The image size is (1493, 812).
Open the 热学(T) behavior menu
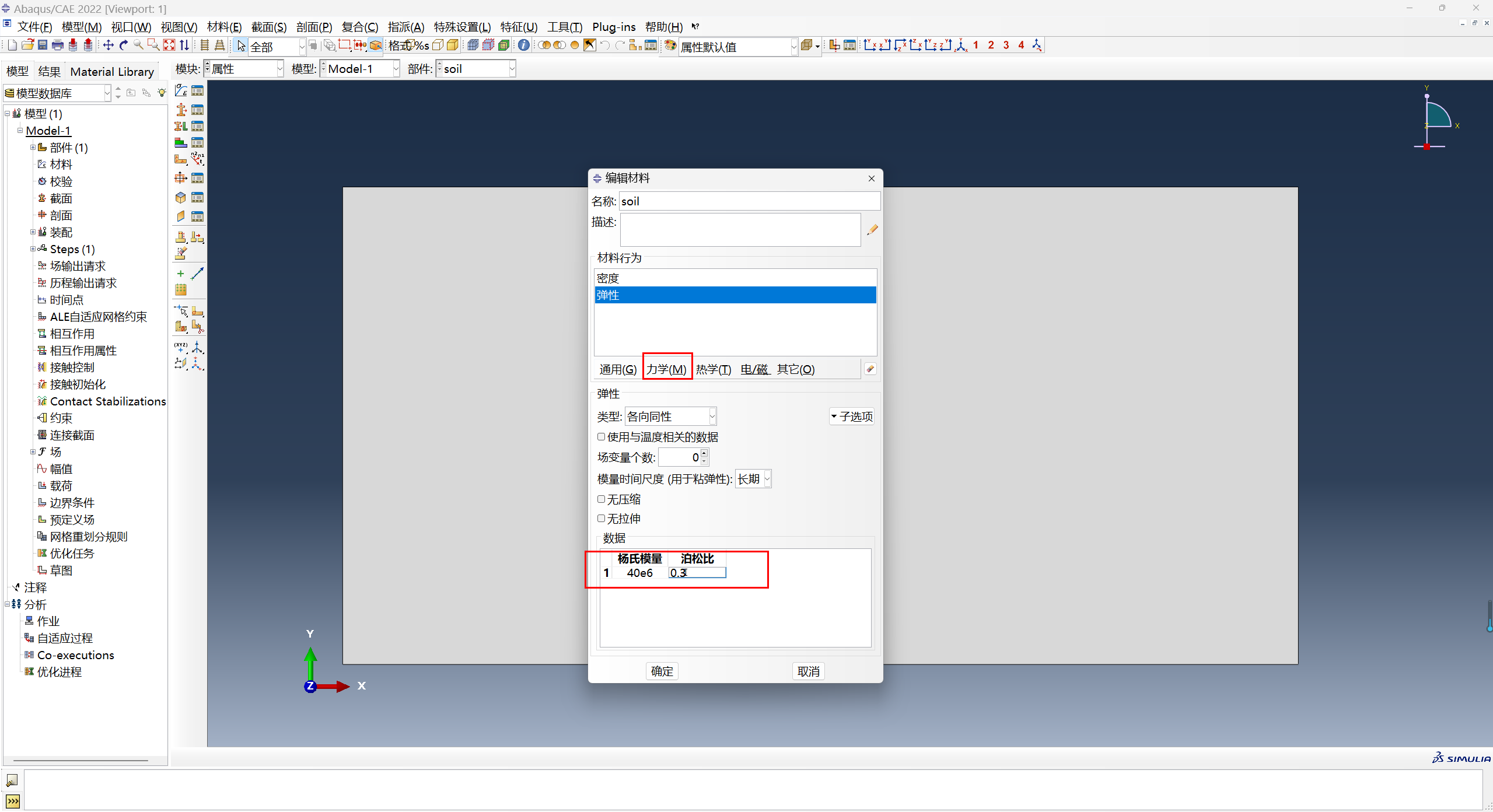714,369
